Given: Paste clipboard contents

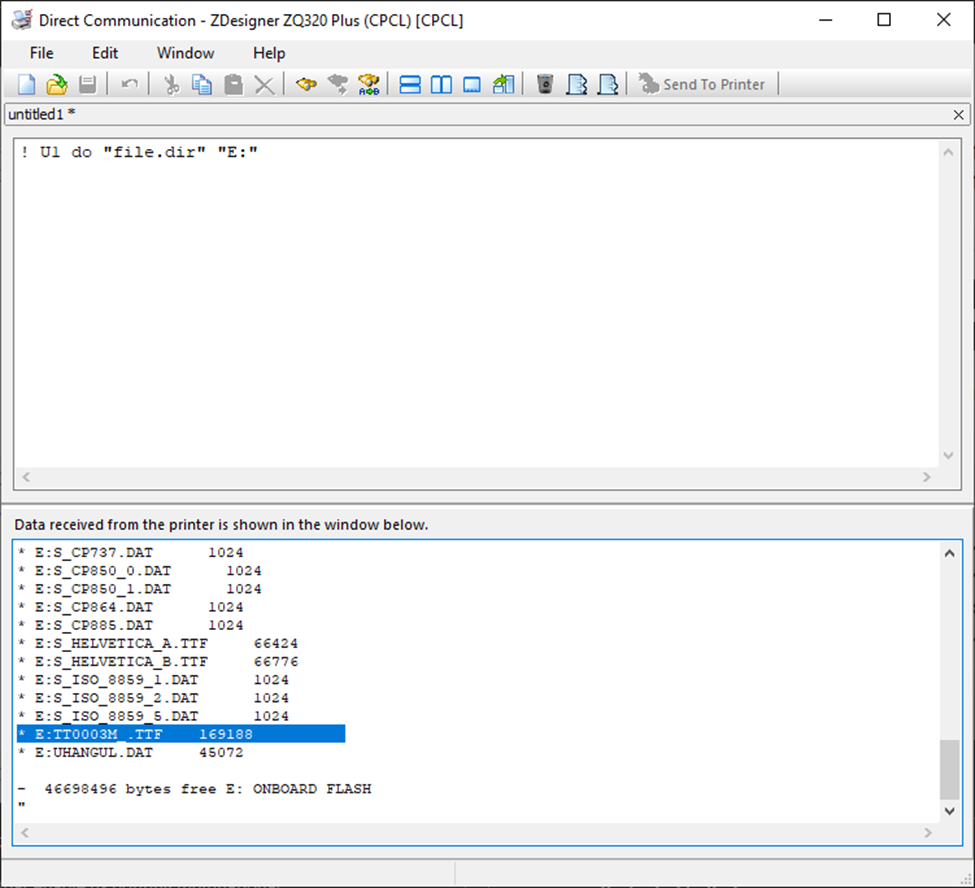Looking at the screenshot, I should tap(232, 84).
